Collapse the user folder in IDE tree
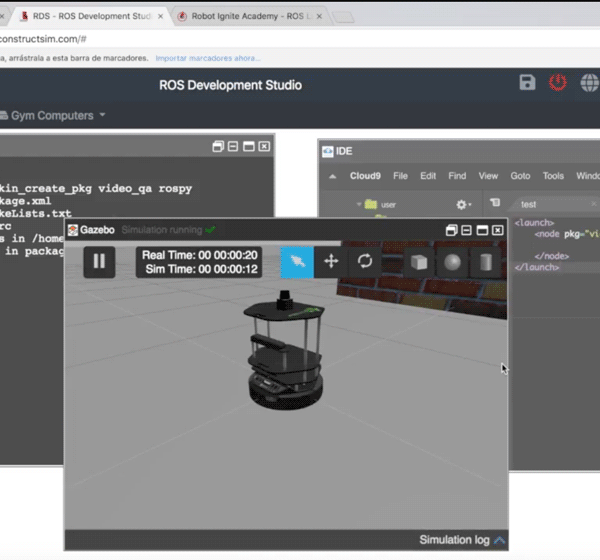Viewport: 600px width, 560px height. point(359,204)
